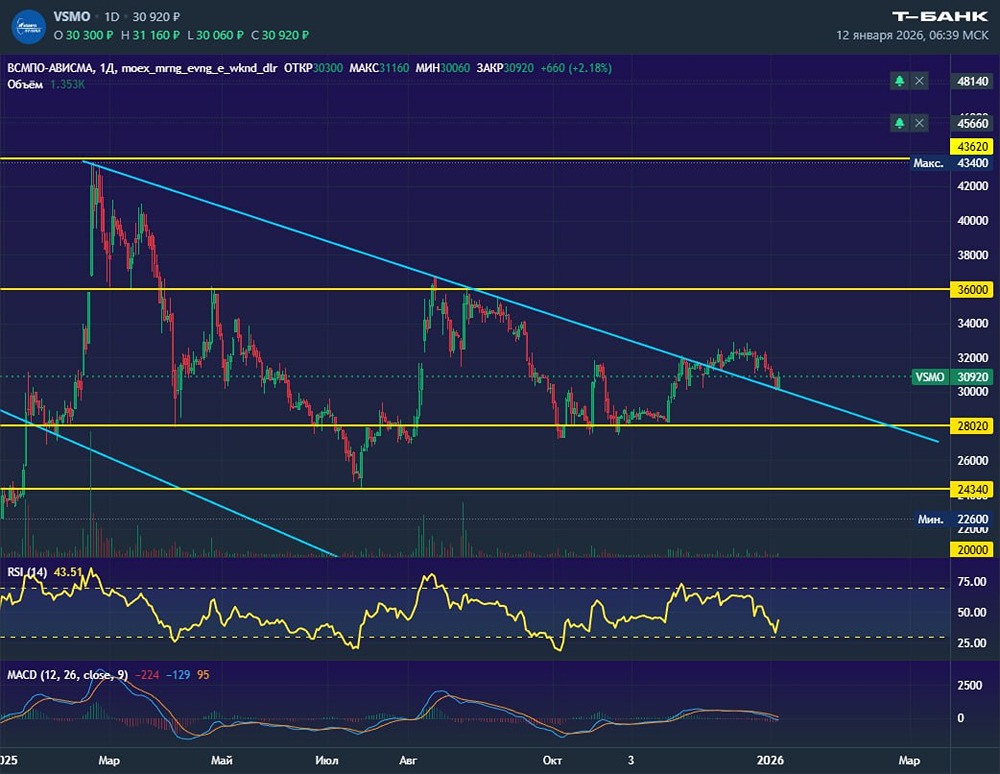Click the C 30 920 ₽ close price in header
This screenshot has height=774, width=1000.
tap(279, 35)
